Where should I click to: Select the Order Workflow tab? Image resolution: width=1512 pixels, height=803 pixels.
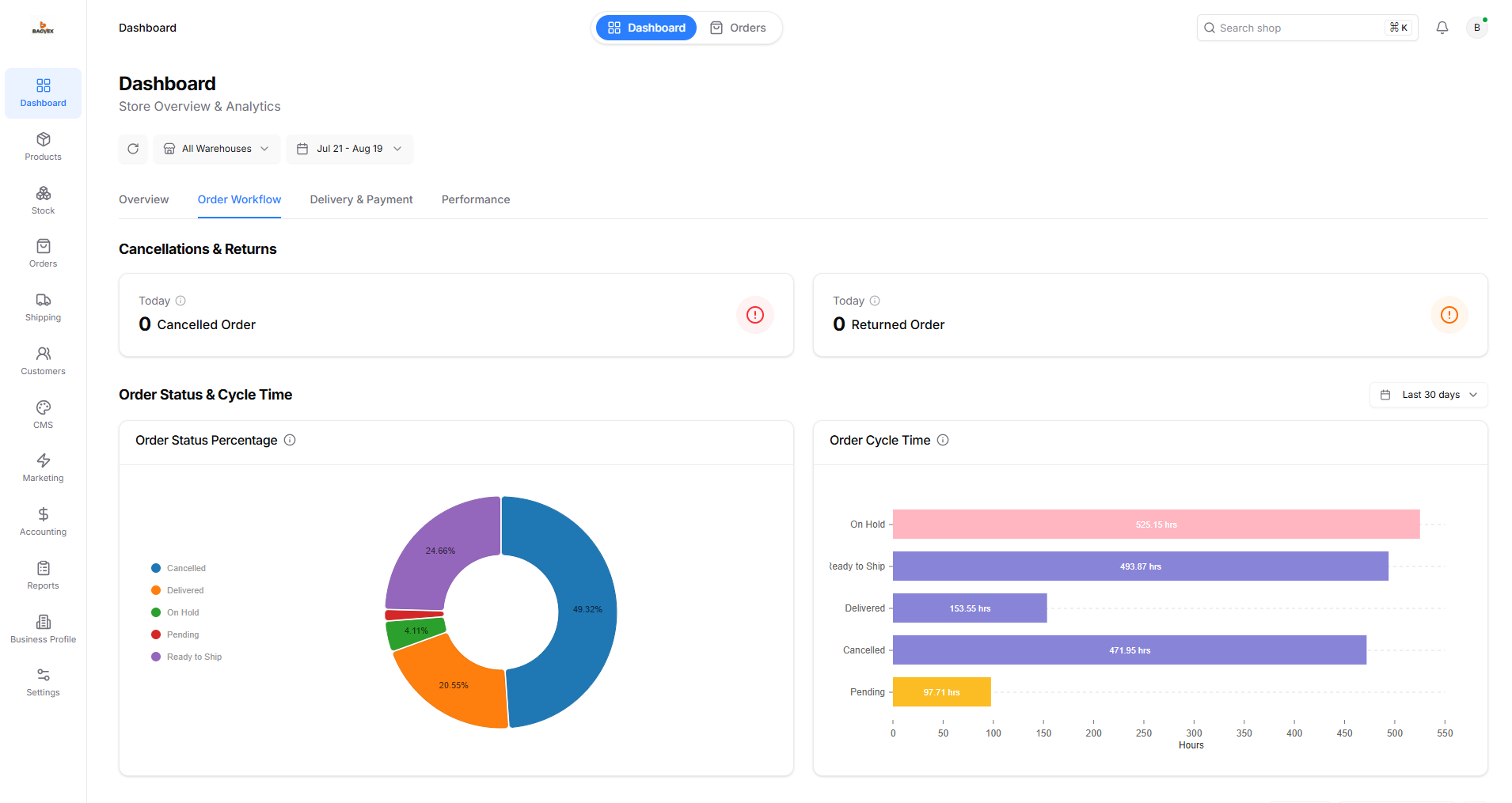tap(239, 199)
